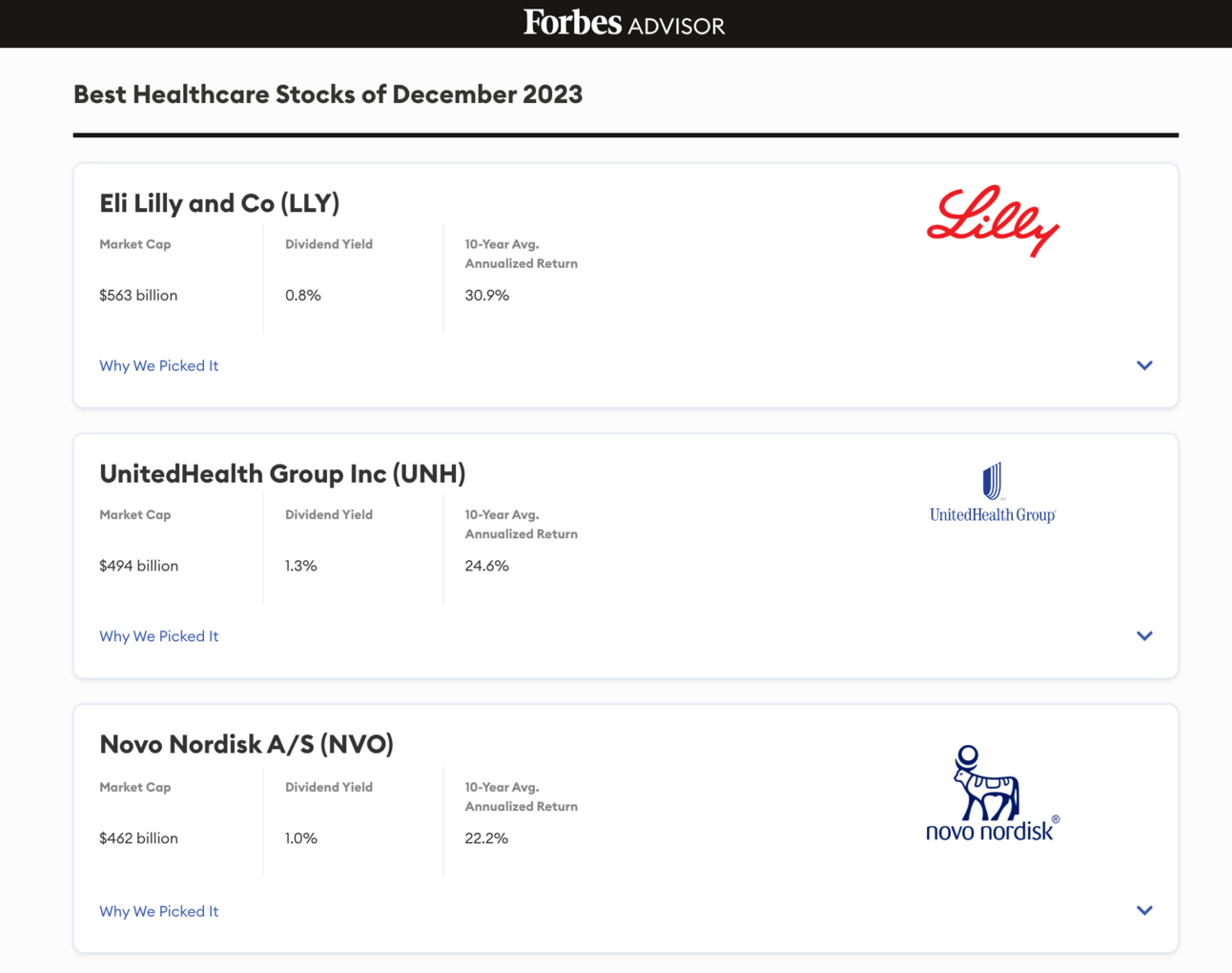Click the red Lilly logo
The image size is (1232, 973).
(x=993, y=221)
